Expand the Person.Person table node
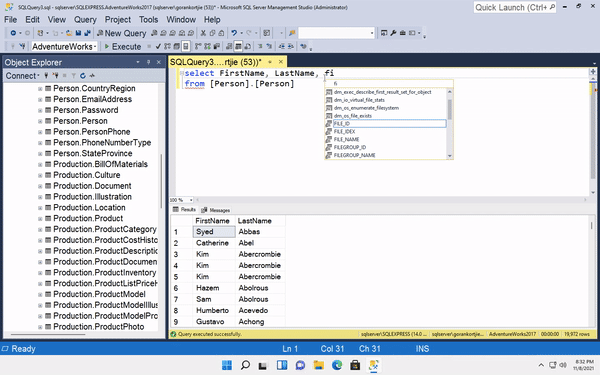This screenshot has height=375, width=600. (x=40, y=121)
